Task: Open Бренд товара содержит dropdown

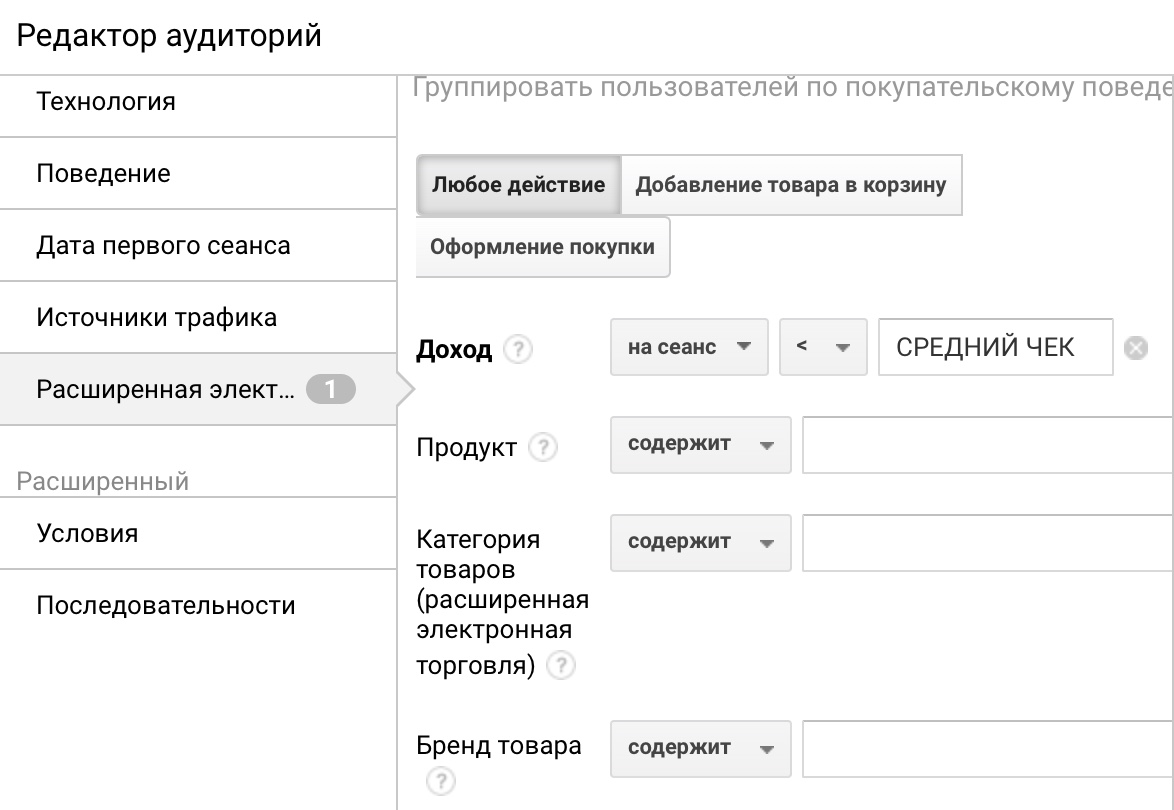Action: click(700, 748)
